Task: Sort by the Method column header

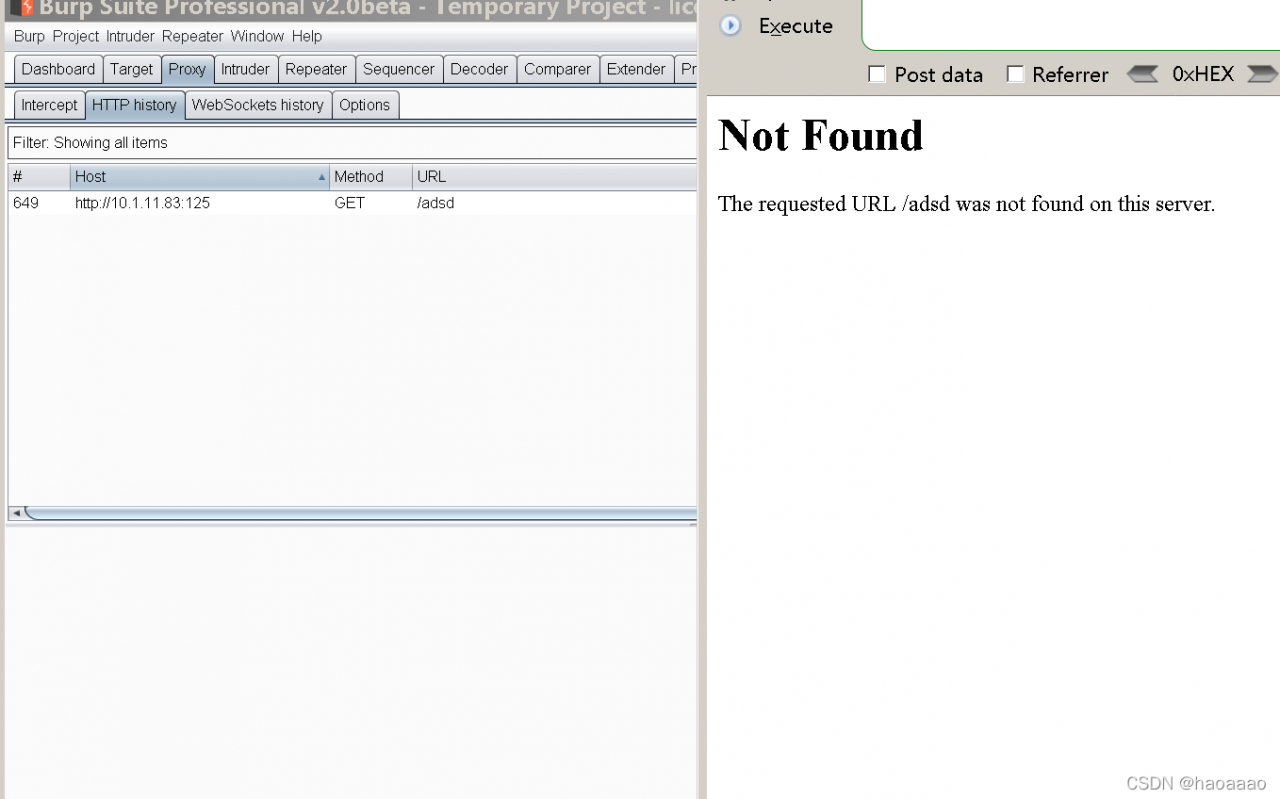Action: tap(371, 176)
